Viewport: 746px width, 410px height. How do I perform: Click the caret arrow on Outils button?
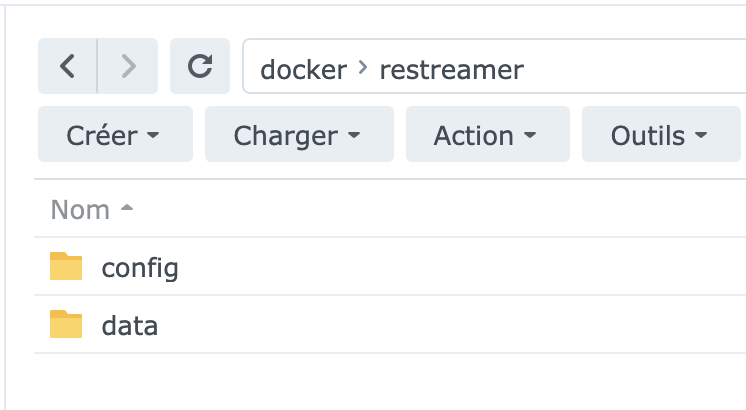click(x=700, y=136)
